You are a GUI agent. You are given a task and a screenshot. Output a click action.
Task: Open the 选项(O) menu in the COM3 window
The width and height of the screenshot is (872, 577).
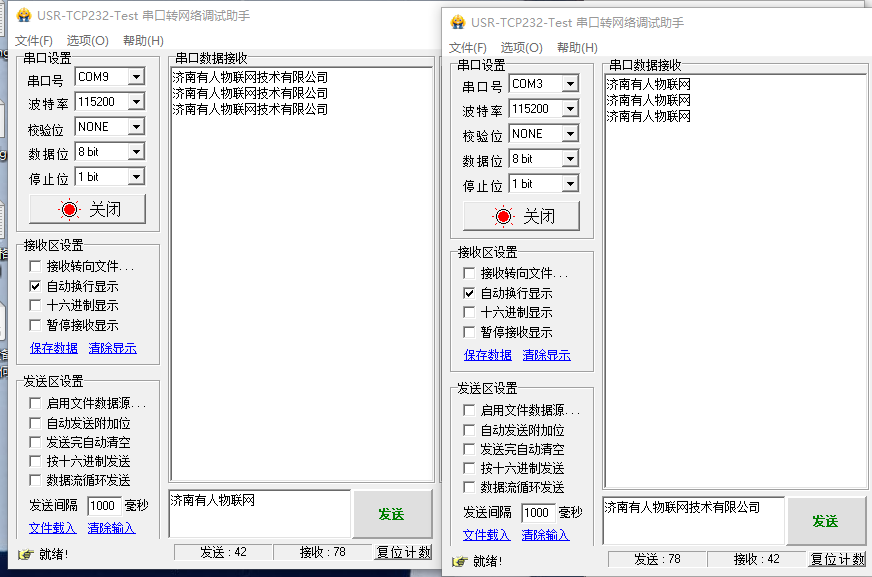pos(521,48)
